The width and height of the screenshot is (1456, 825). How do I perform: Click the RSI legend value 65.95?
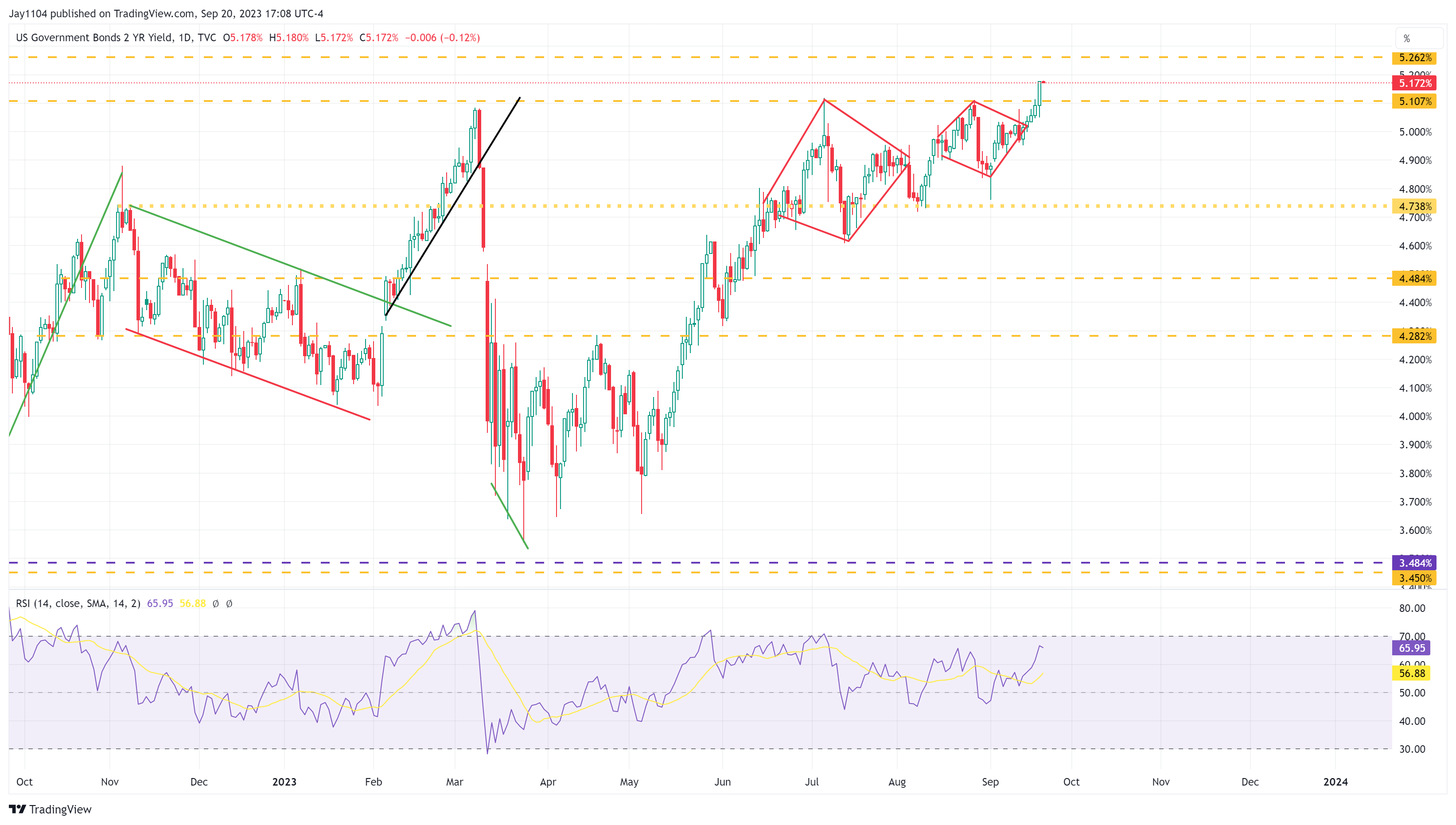[160, 603]
